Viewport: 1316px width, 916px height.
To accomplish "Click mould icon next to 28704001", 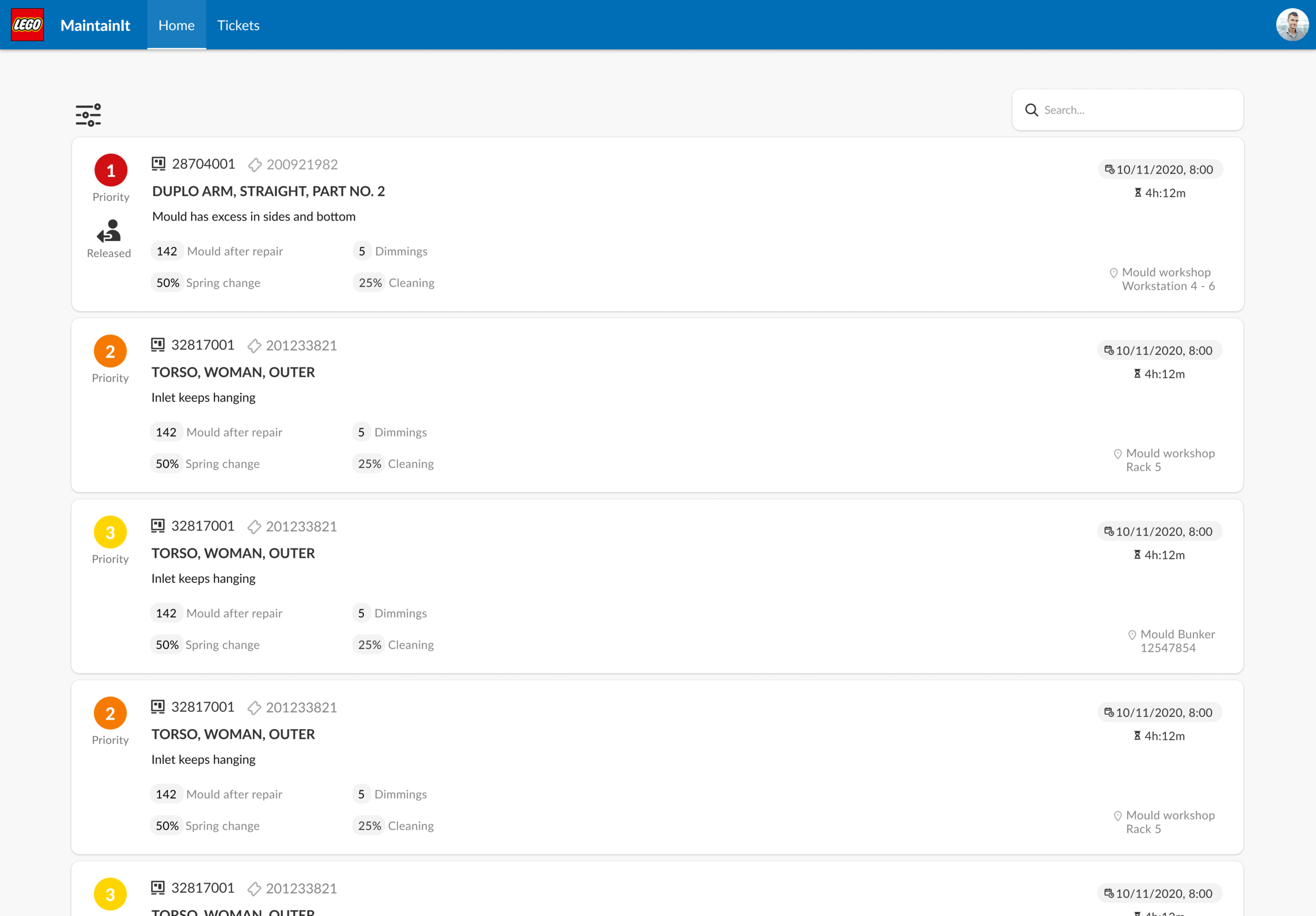I will click(x=158, y=164).
